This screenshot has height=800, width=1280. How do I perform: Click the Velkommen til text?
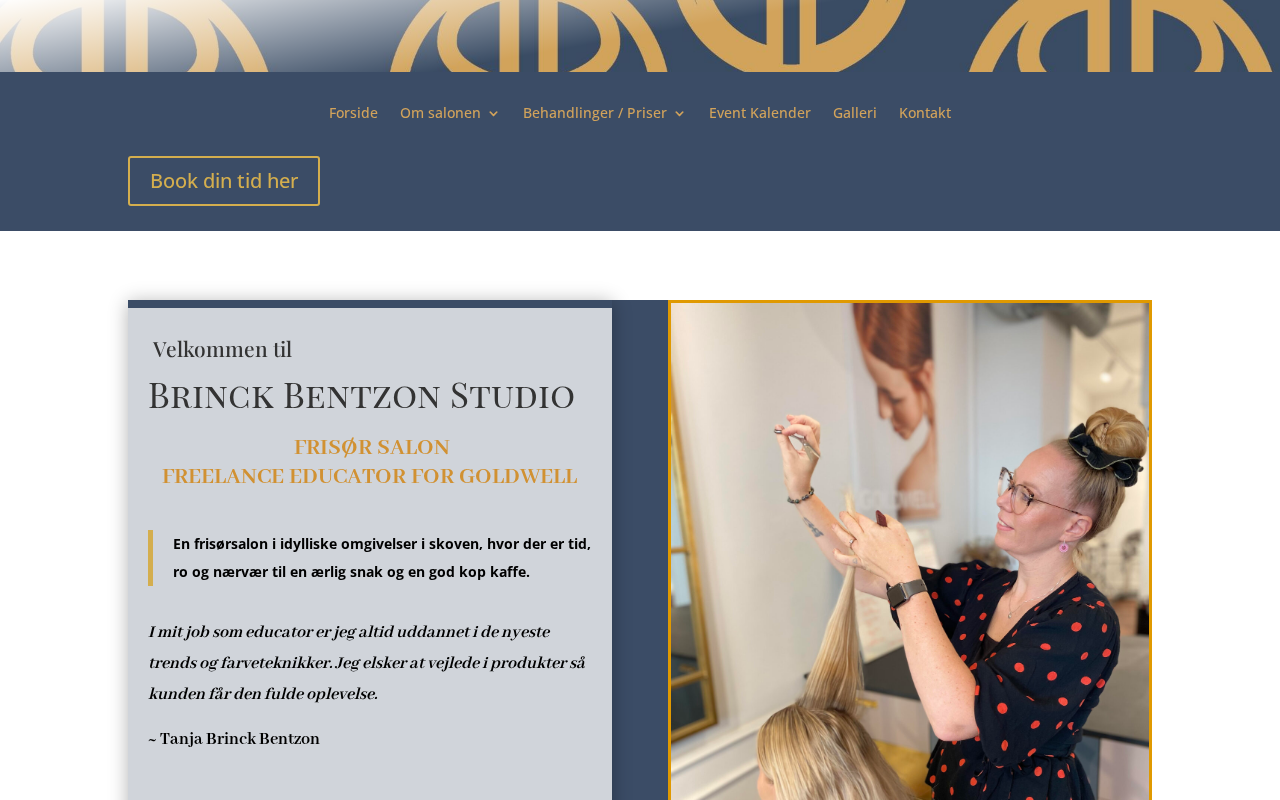click(222, 349)
